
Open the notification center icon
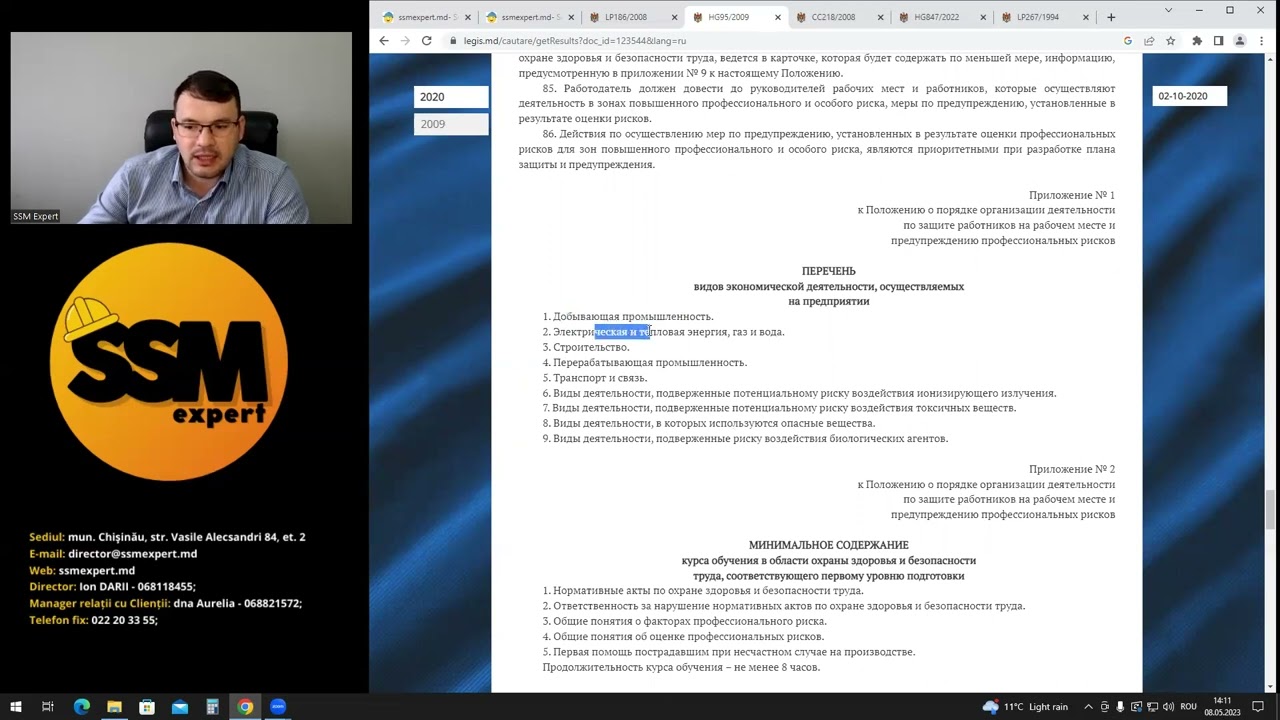tap(1259, 707)
